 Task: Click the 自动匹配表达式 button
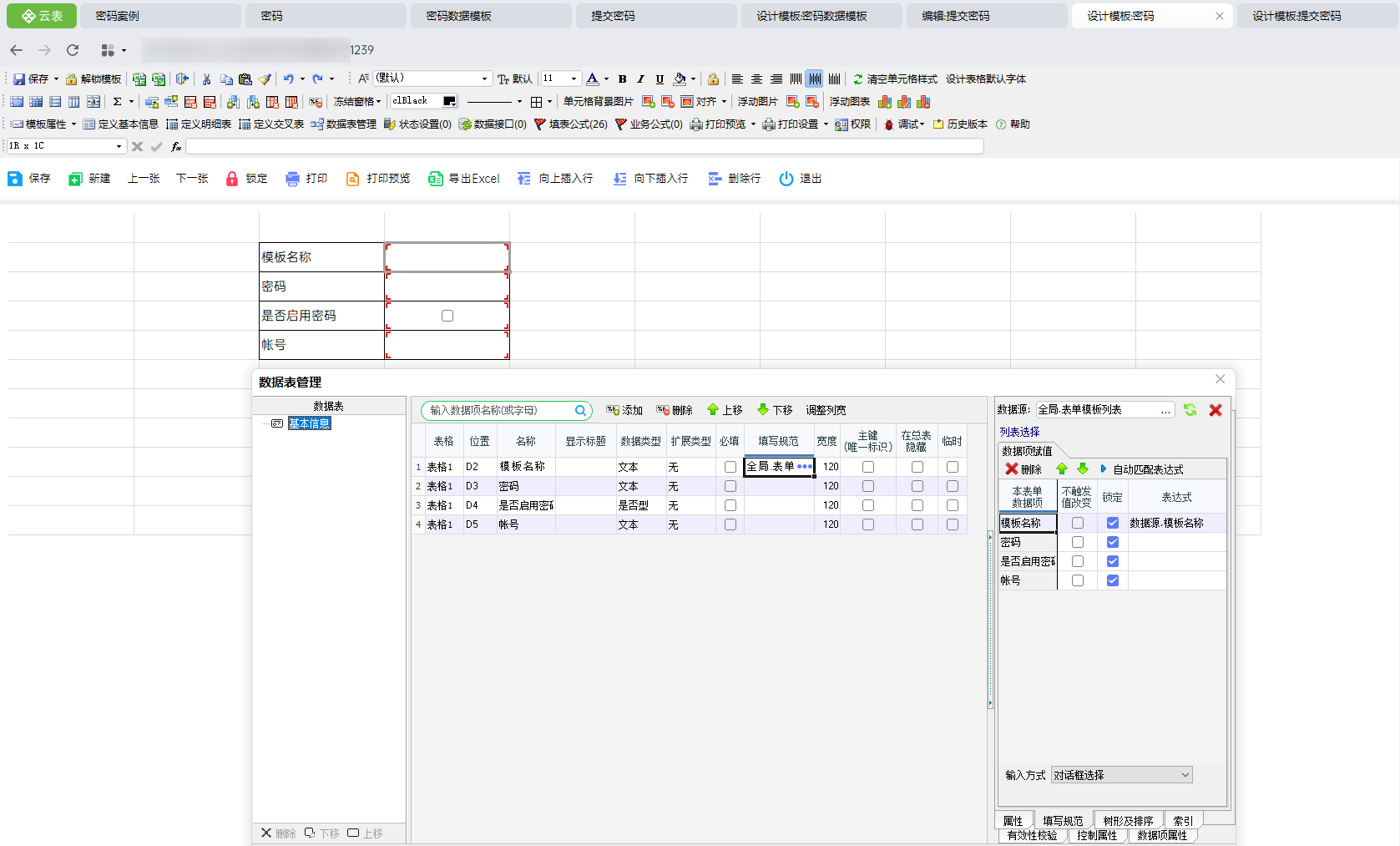click(x=1147, y=469)
